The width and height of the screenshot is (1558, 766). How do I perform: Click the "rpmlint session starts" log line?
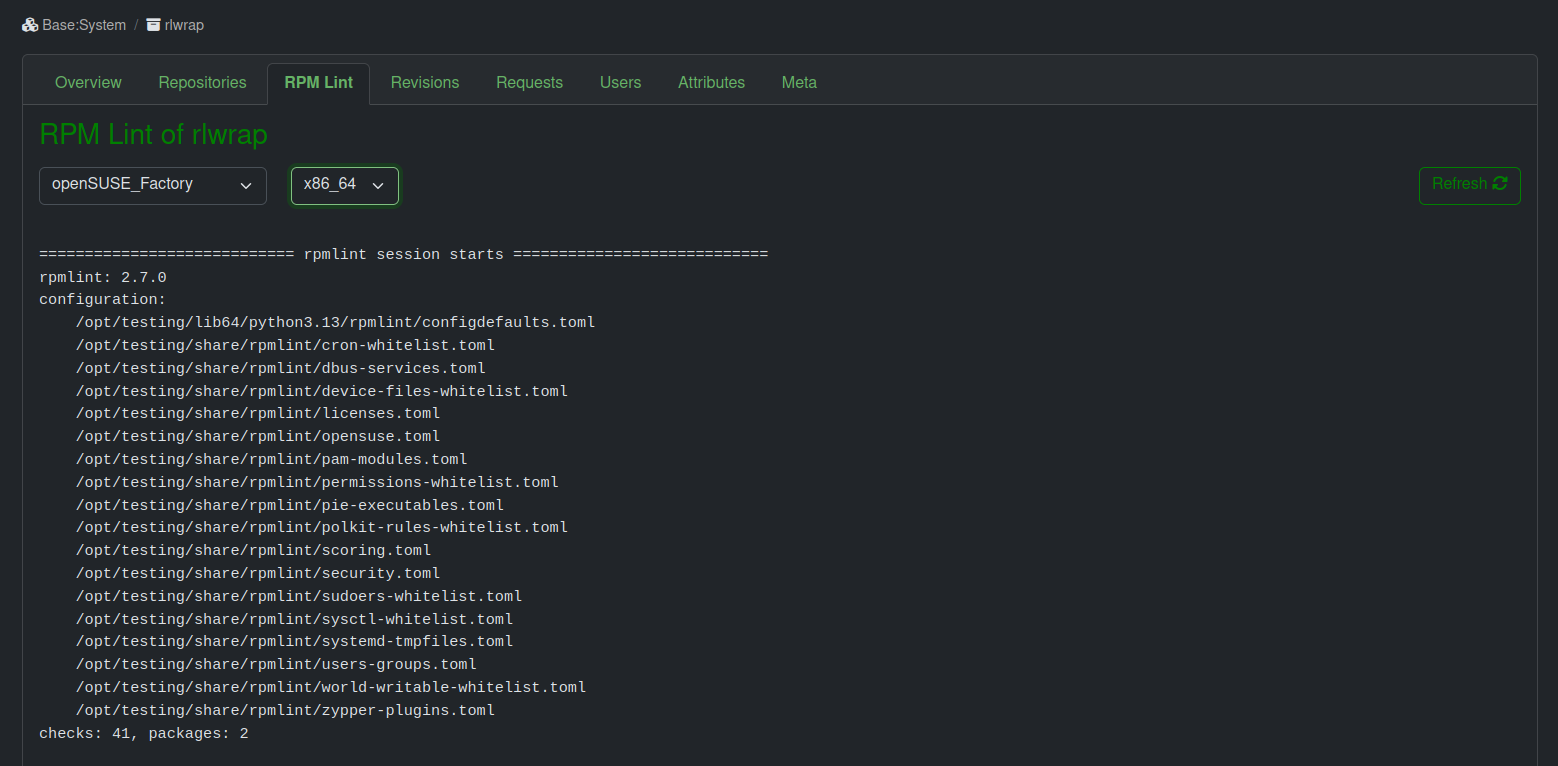point(403,254)
